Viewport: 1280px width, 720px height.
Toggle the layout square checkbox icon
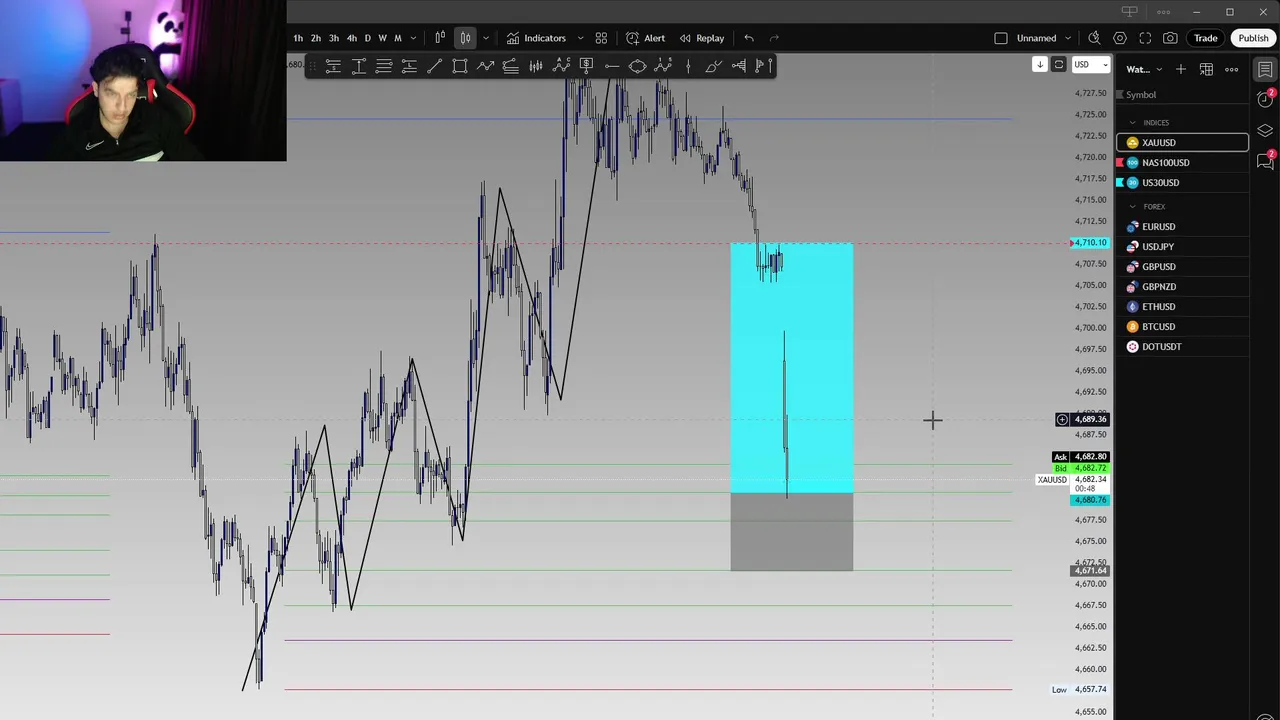(x=1001, y=38)
